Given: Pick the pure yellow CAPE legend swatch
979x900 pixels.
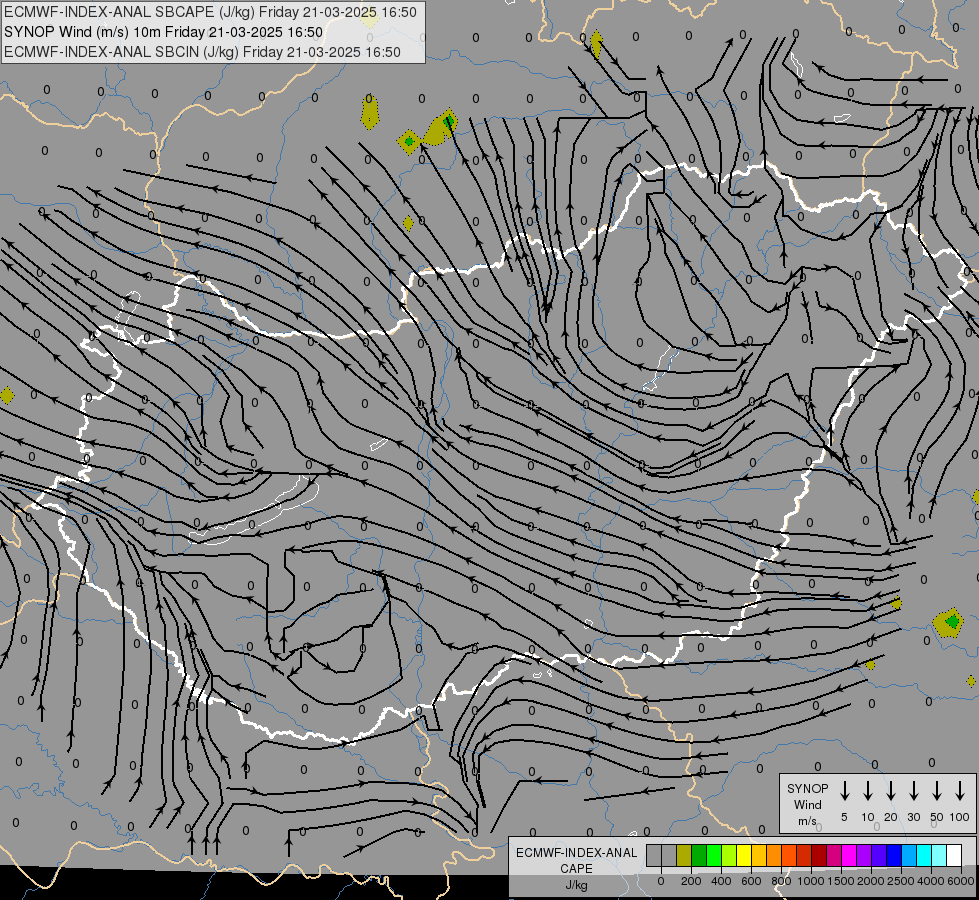Looking at the screenshot, I should 744,855.
